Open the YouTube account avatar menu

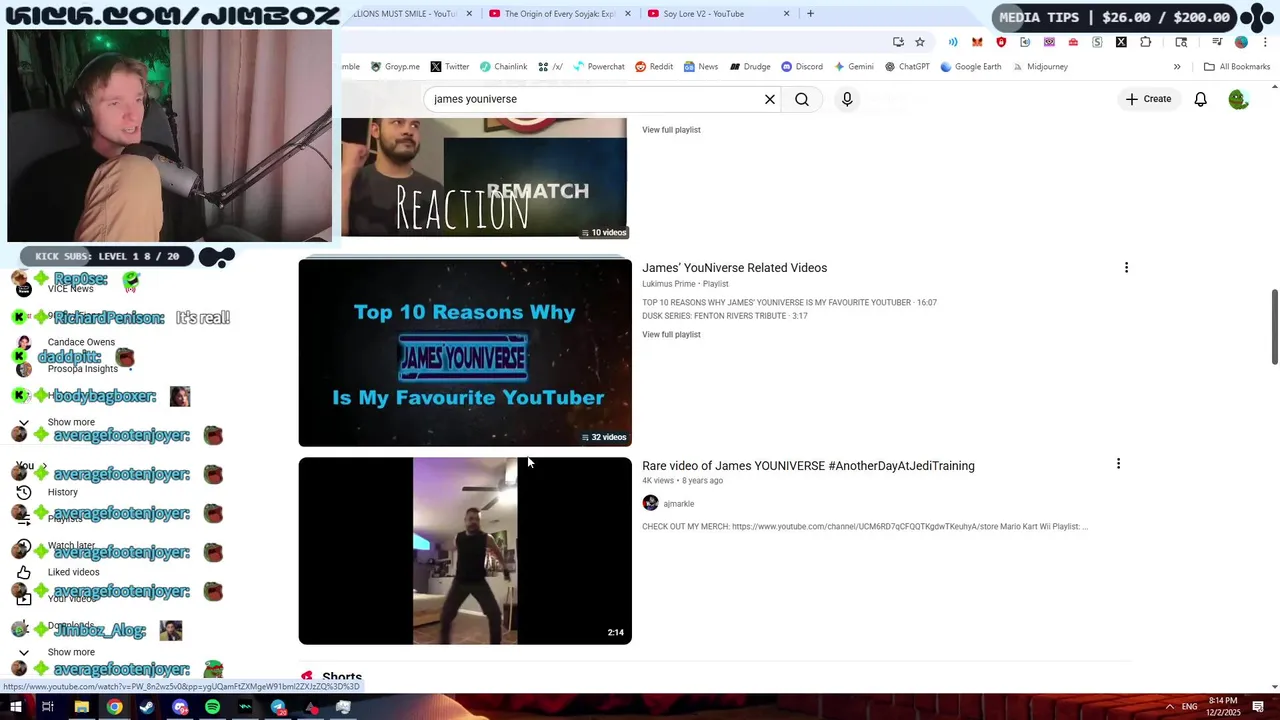[1239, 99]
